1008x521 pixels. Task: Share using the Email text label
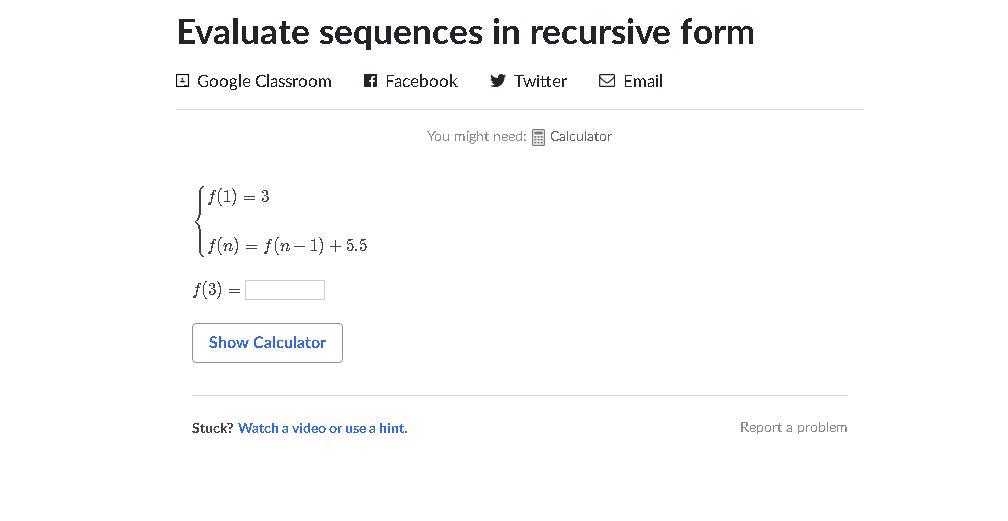(642, 81)
